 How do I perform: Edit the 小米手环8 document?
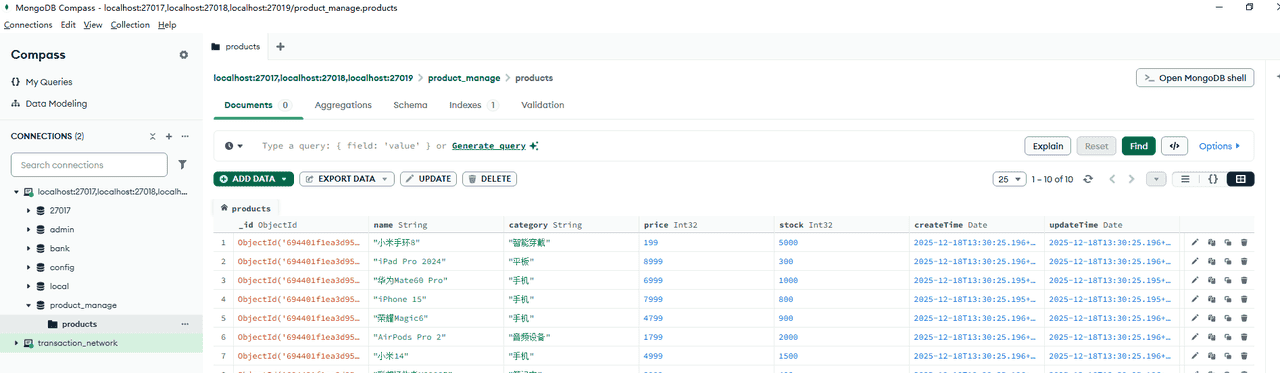click(1195, 242)
